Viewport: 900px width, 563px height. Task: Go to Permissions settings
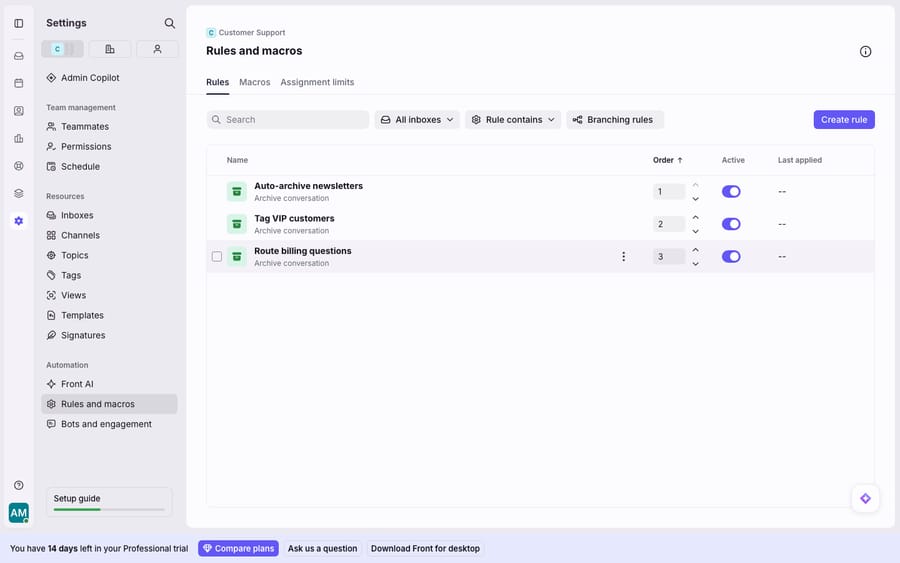[109, 146]
